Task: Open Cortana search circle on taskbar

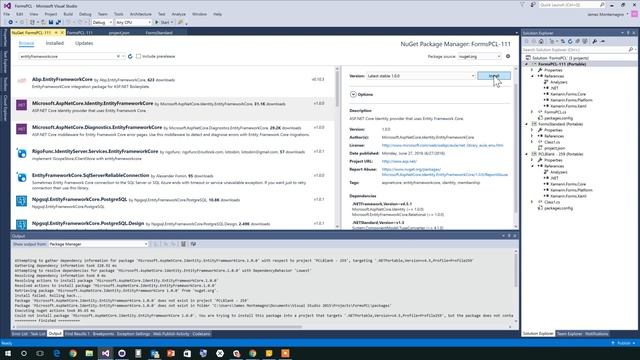Action: (x=24, y=353)
